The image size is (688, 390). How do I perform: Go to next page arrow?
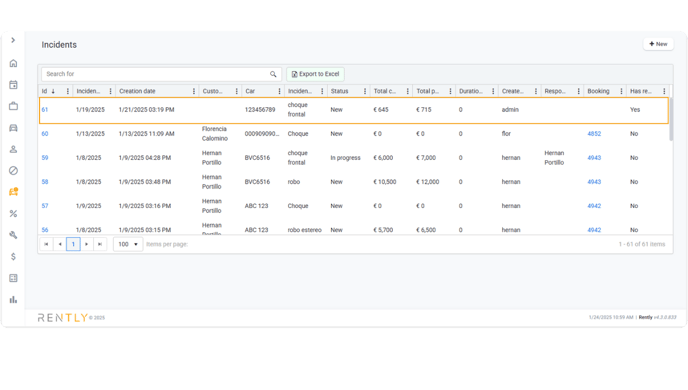coord(86,244)
